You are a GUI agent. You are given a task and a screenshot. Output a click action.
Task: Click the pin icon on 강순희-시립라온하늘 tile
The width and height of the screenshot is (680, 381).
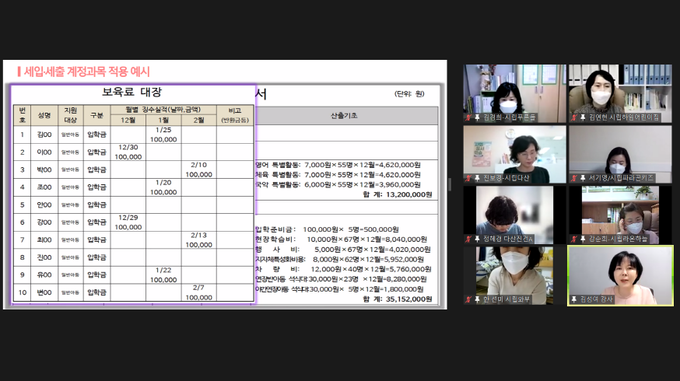point(582,239)
